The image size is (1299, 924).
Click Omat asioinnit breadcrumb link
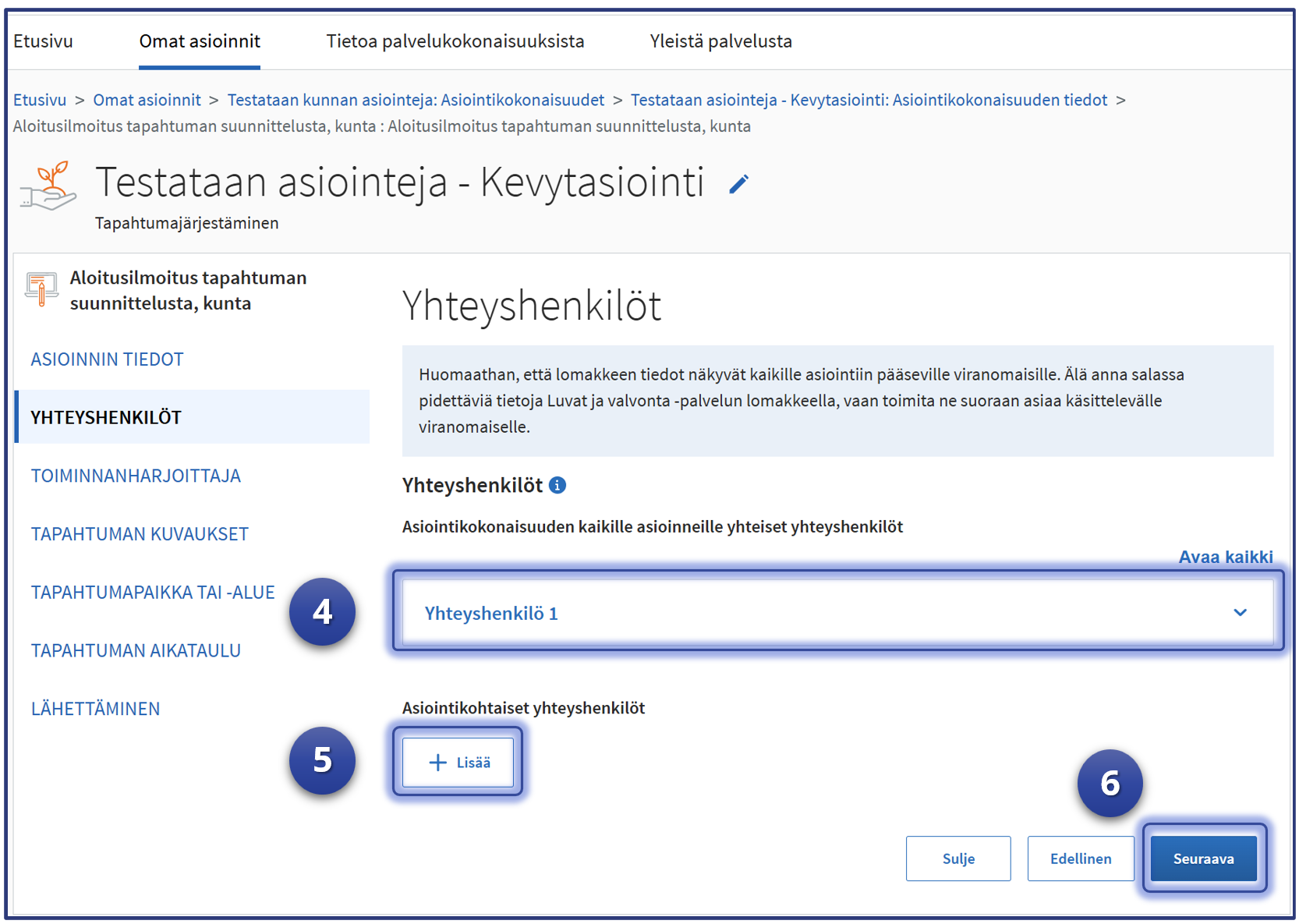pyautogui.click(x=147, y=100)
